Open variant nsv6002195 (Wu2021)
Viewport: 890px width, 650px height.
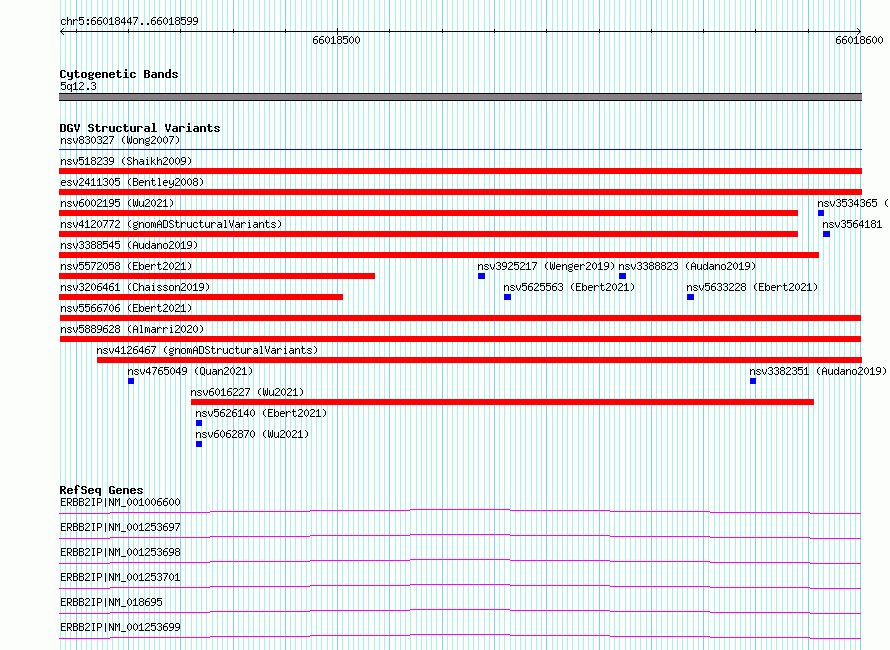click(x=117, y=203)
